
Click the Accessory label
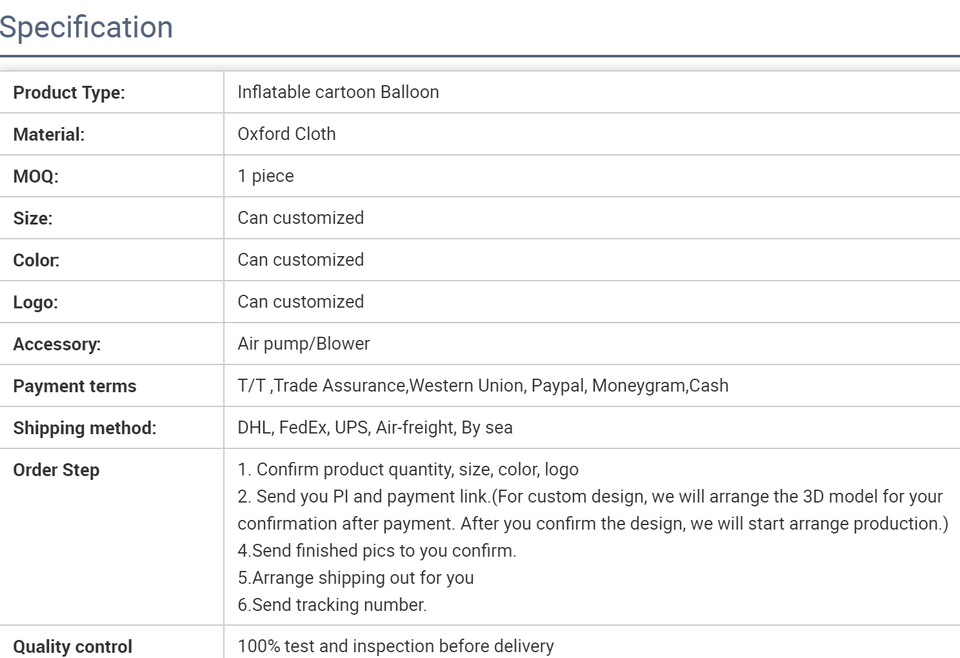[x=57, y=345]
